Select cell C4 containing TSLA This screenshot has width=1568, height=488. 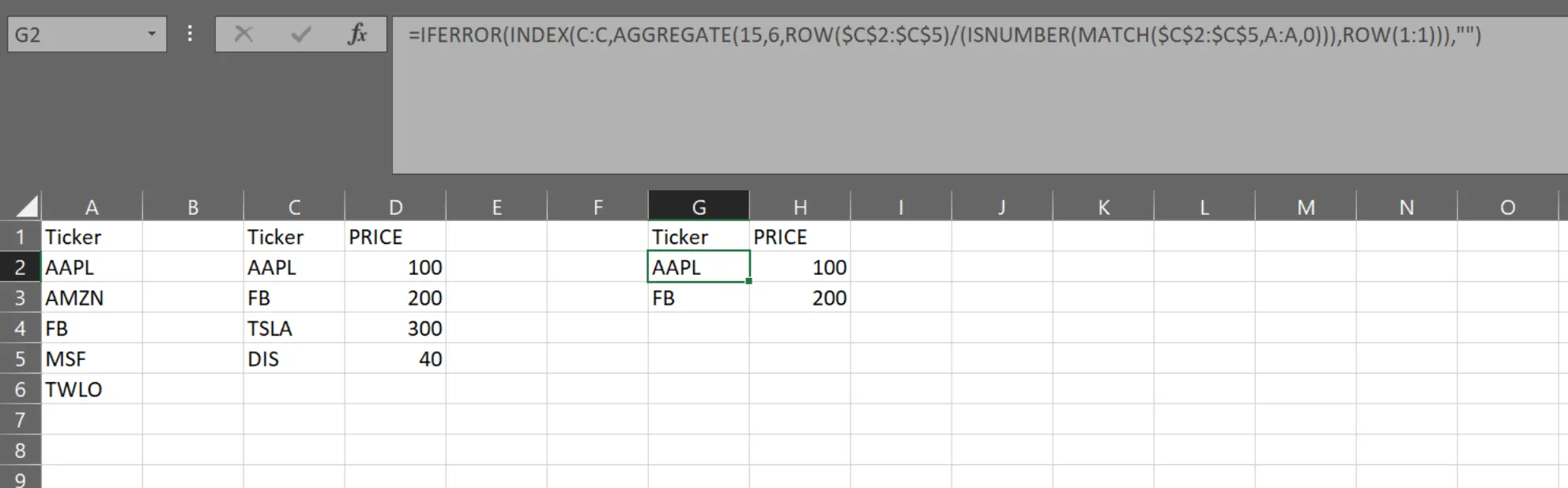[294, 328]
